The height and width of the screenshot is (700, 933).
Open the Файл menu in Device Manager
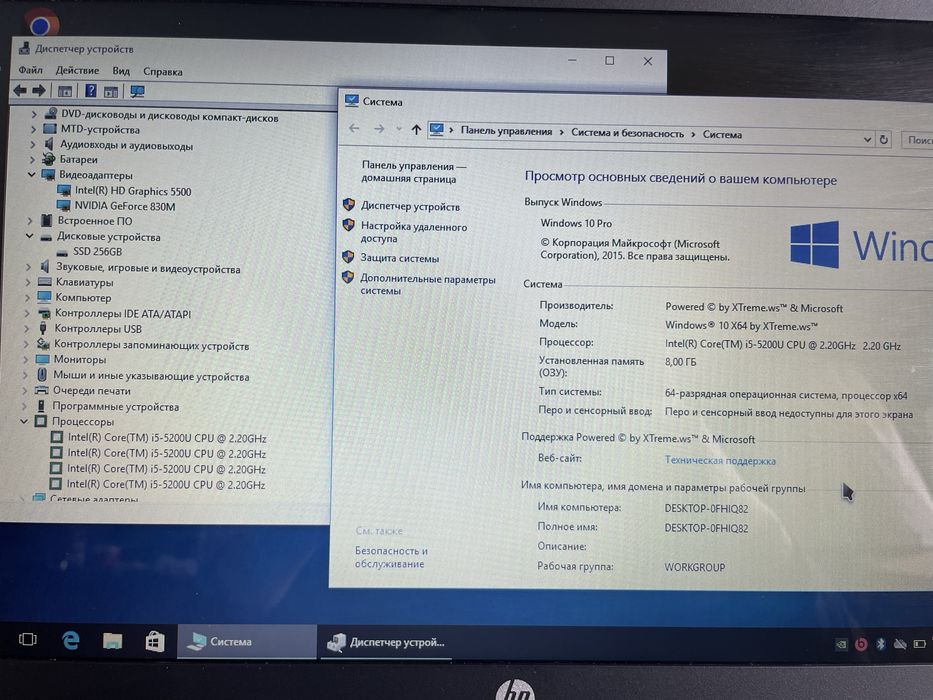pos(30,70)
